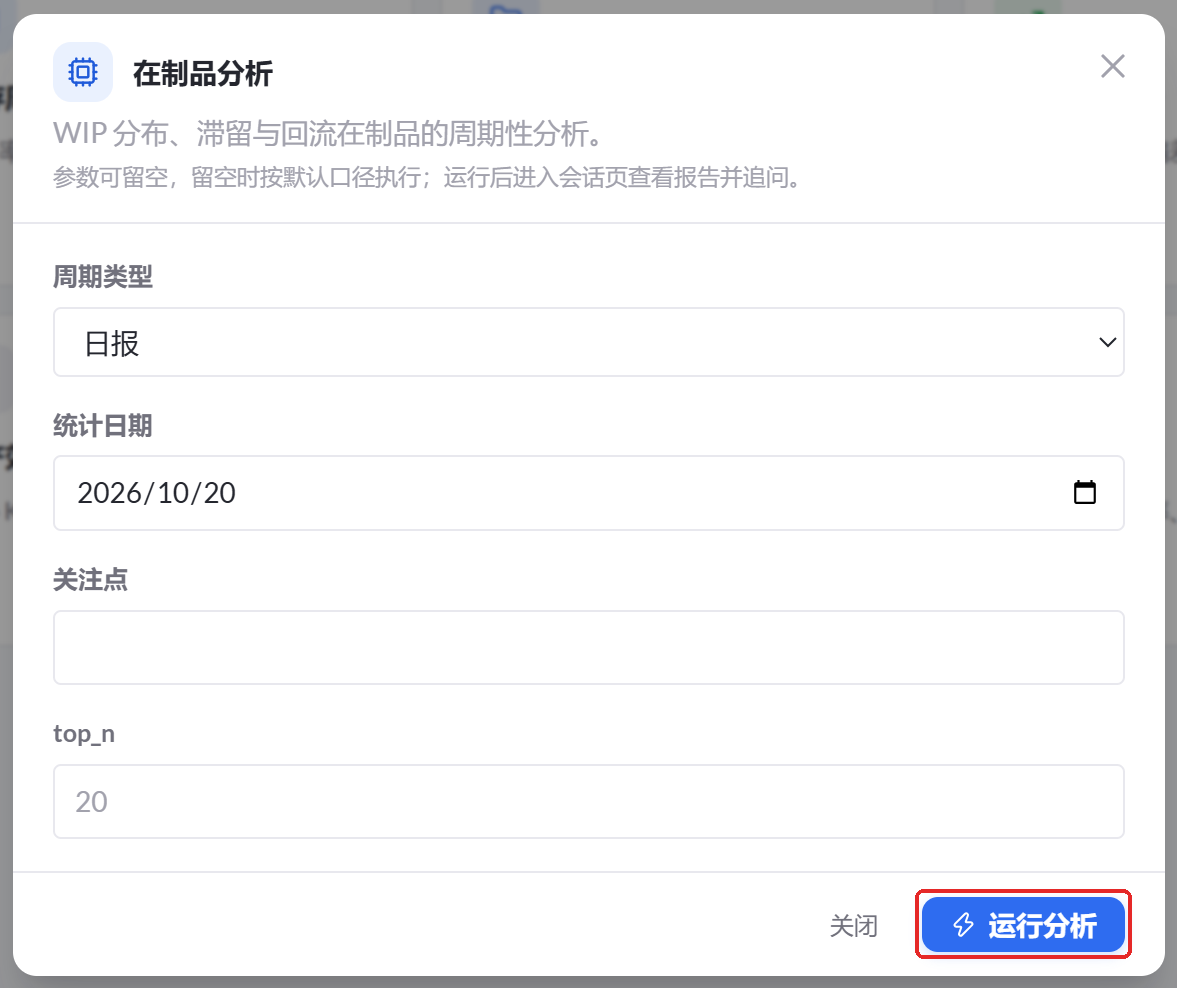Close the dialog with the X icon
The width and height of the screenshot is (1177, 988).
1112,66
